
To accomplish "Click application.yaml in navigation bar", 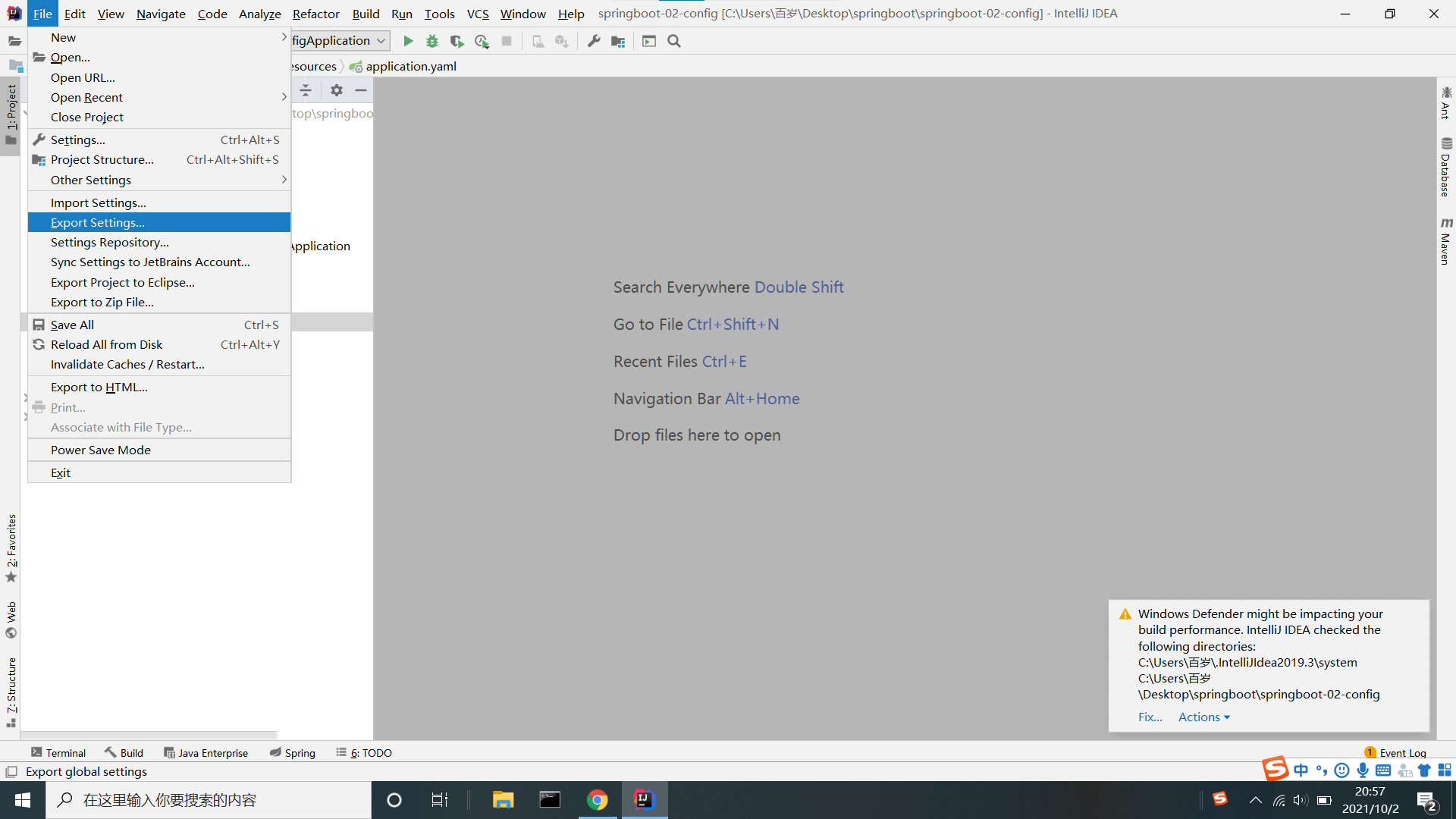I will click(403, 66).
